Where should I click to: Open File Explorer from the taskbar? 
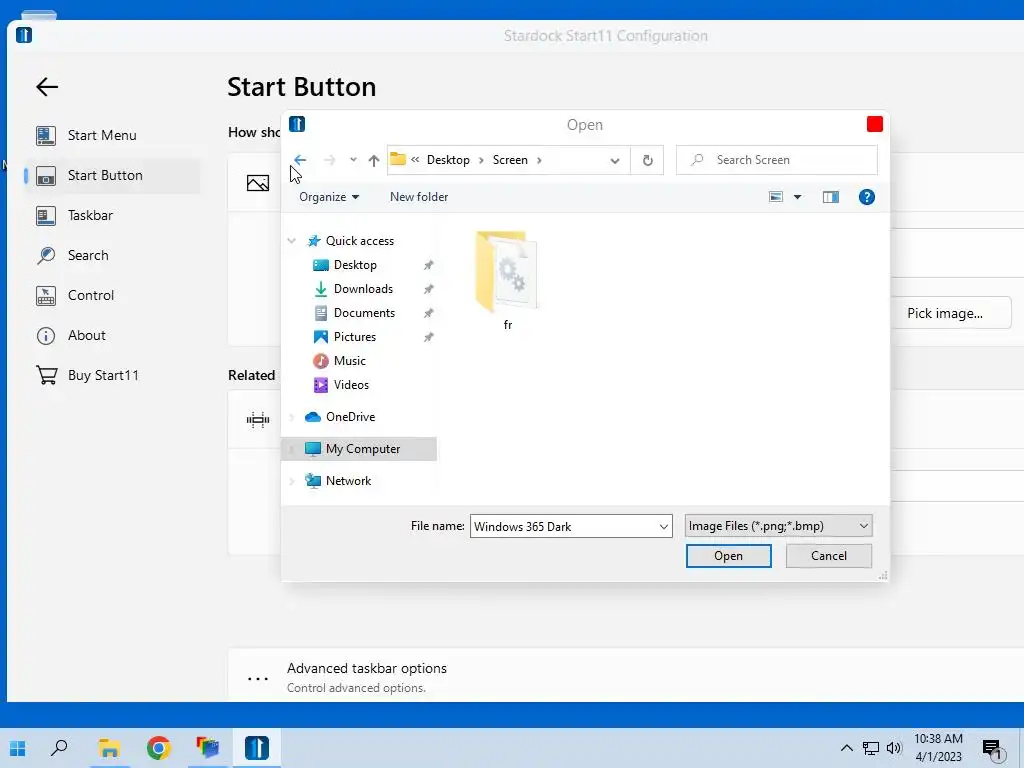[x=109, y=748]
